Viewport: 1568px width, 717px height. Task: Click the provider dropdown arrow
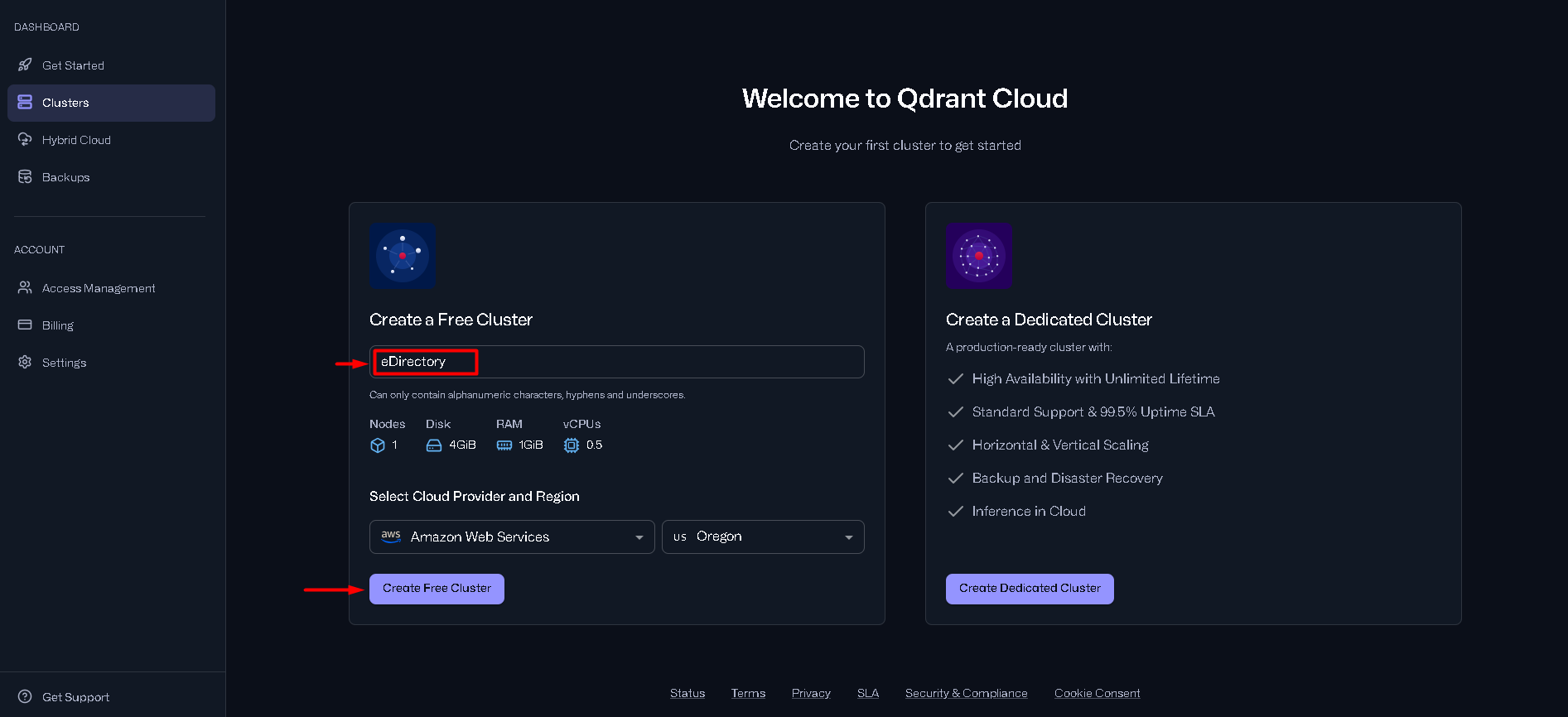tap(639, 537)
